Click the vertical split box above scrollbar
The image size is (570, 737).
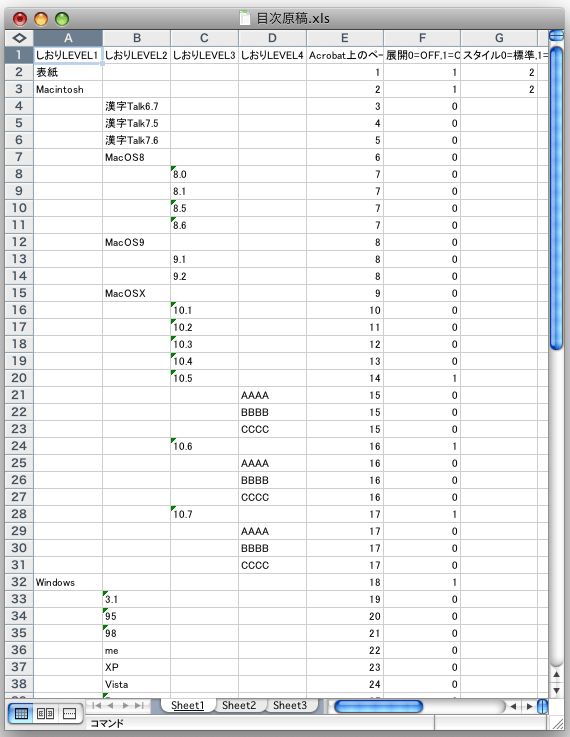[556, 35]
